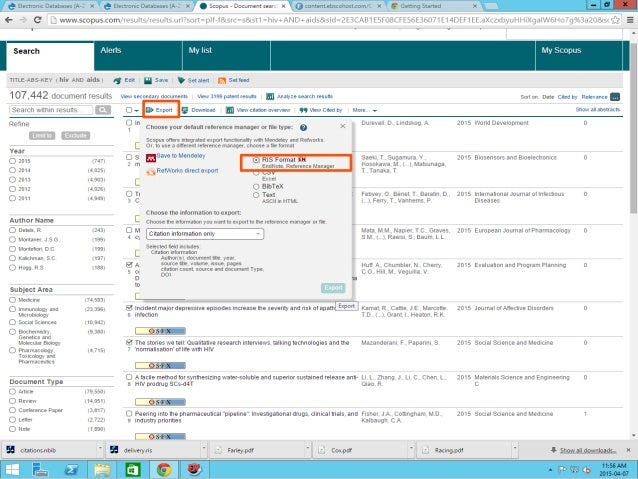Viewport: 638px width, 479px height.
Task: Click the SFX button under Mazanderani article
Action: [x=160, y=365]
